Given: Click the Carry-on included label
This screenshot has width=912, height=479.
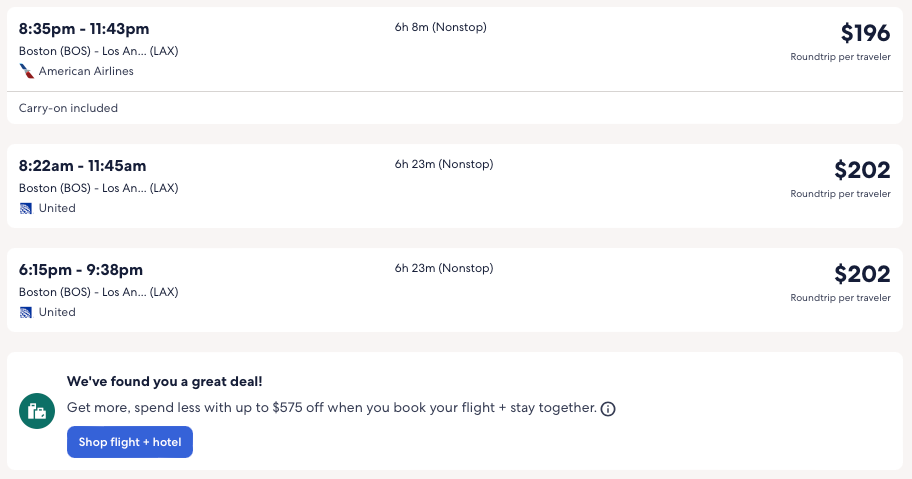Looking at the screenshot, I should 68,108.
